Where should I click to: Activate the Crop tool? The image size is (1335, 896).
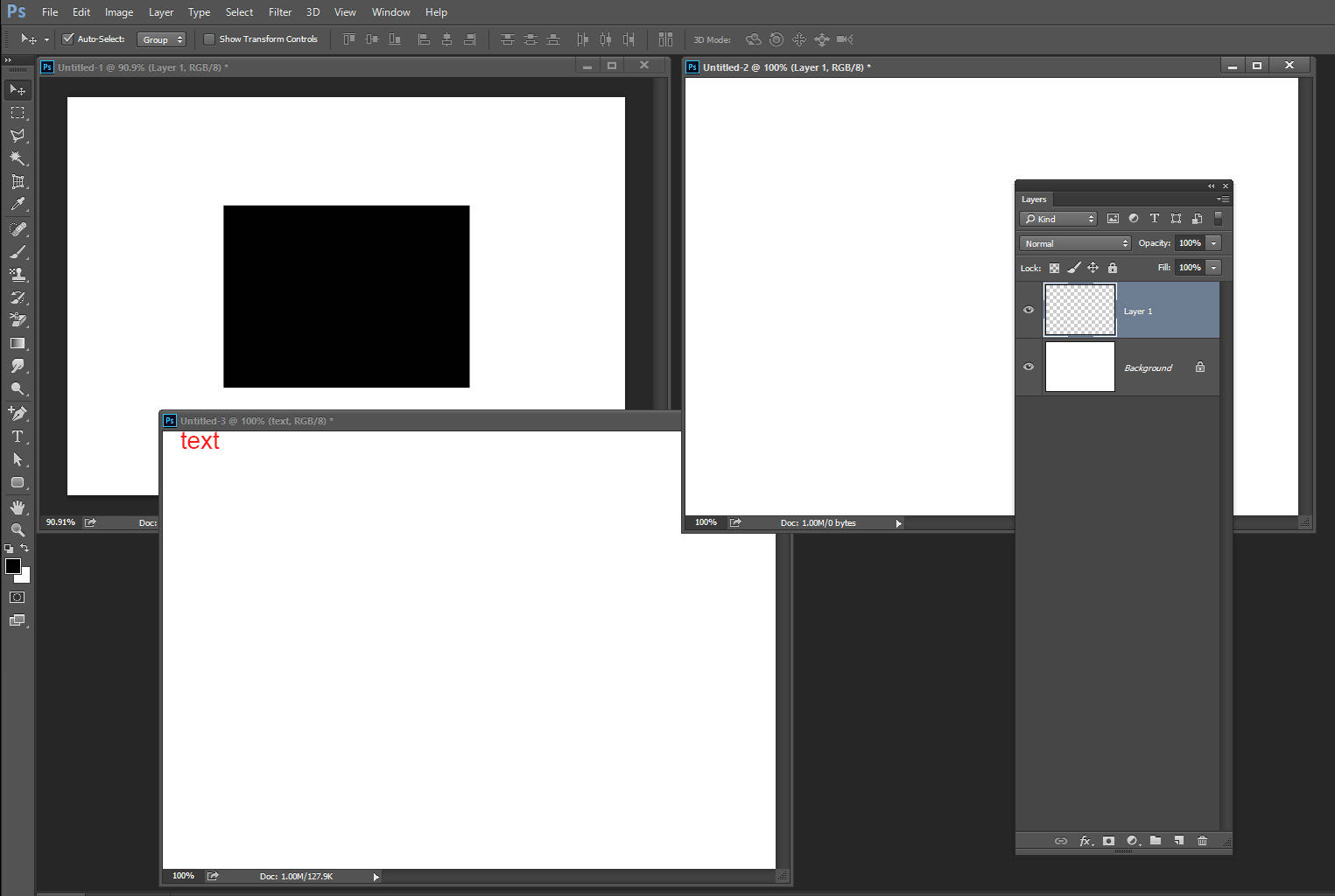[18, 182]
